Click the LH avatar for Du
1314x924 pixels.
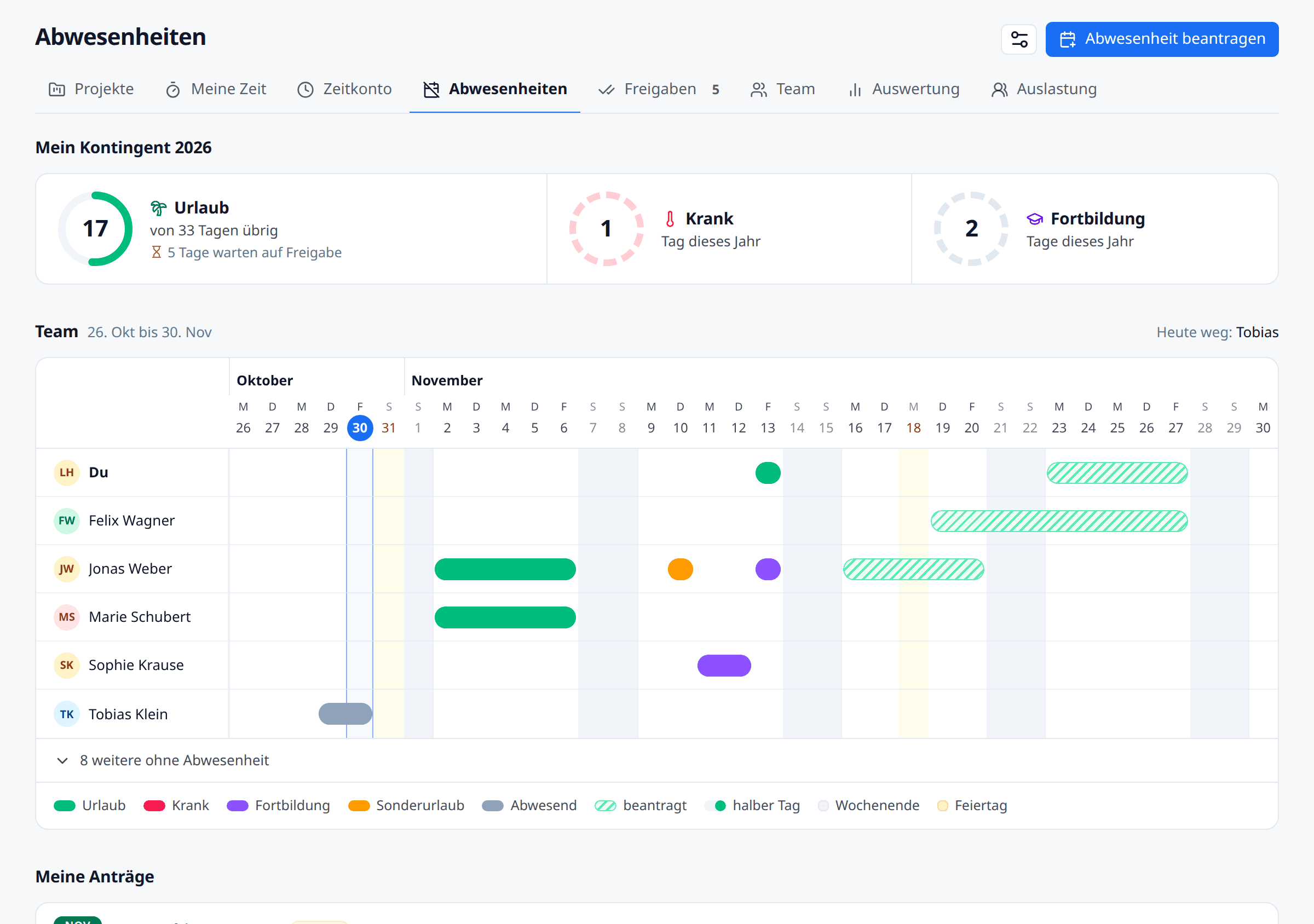click(66, 472)
